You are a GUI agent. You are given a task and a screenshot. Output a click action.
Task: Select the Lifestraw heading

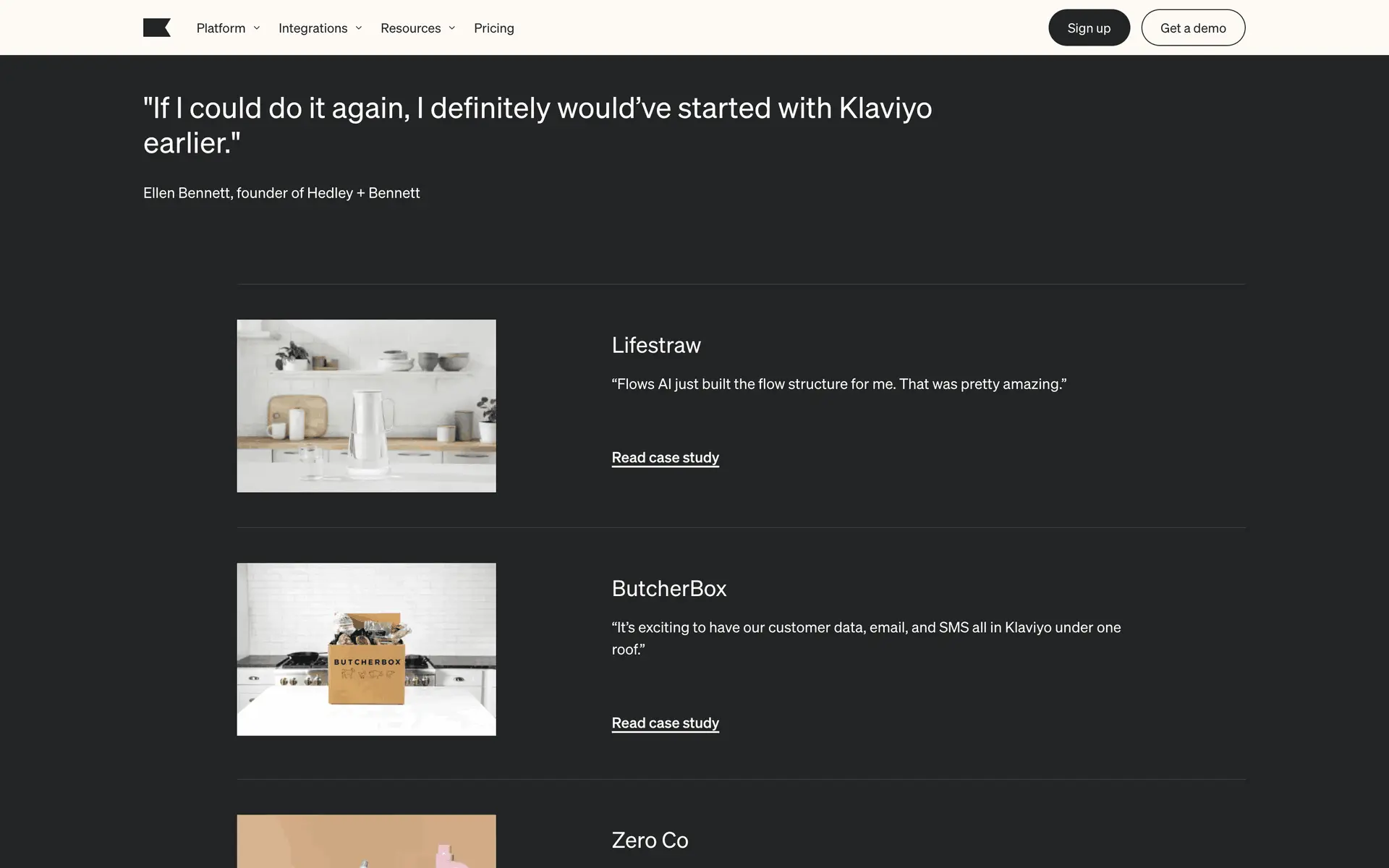point(655,345)
